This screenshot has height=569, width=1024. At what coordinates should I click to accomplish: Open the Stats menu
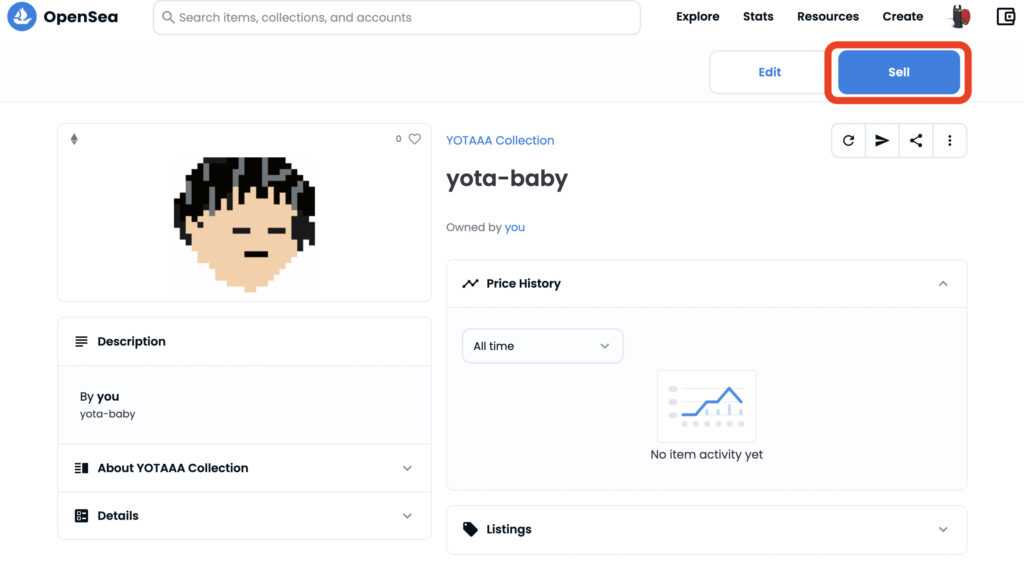pos(758,17)
